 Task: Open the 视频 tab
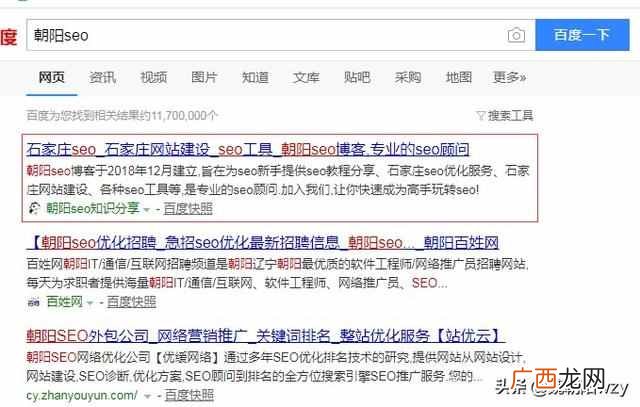tap(153, 77)
